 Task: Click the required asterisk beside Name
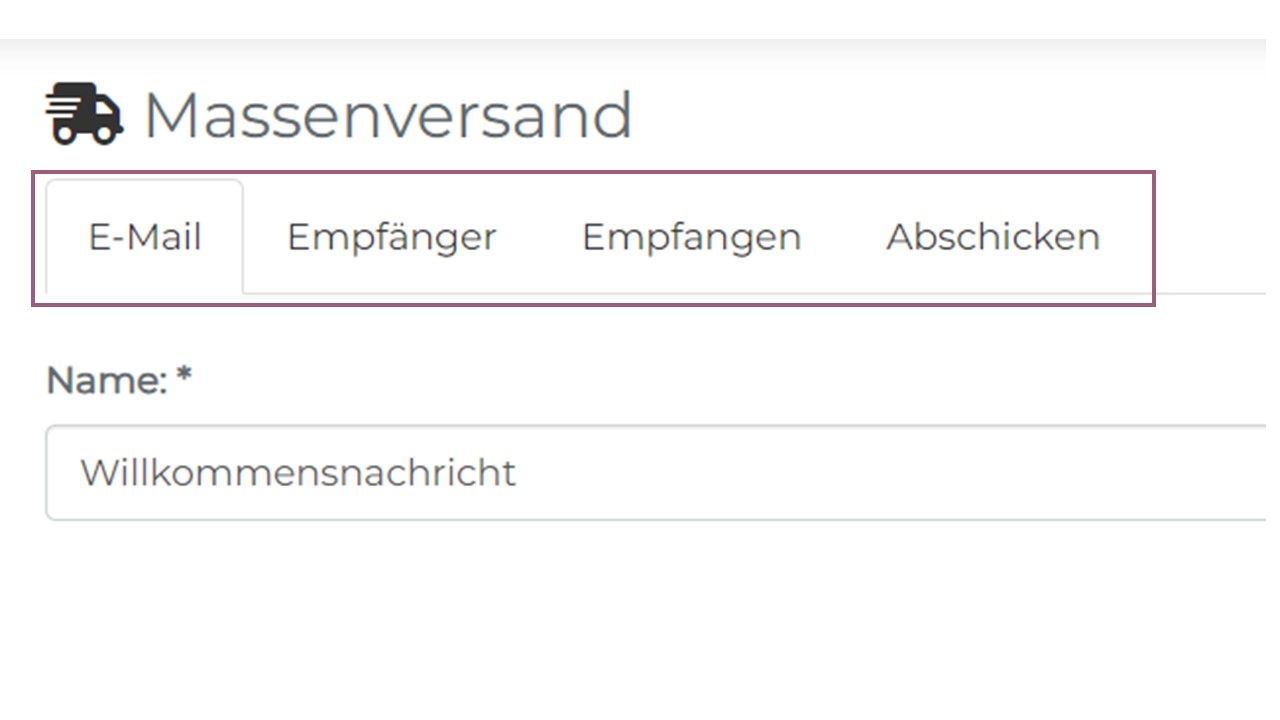pyautogui.click(x=183, y=378)
